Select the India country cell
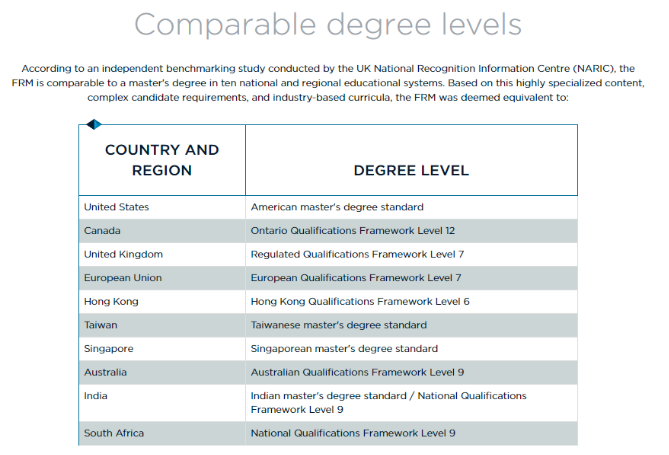This screenshot has width=669, height=455. click(x=95, y=396)
